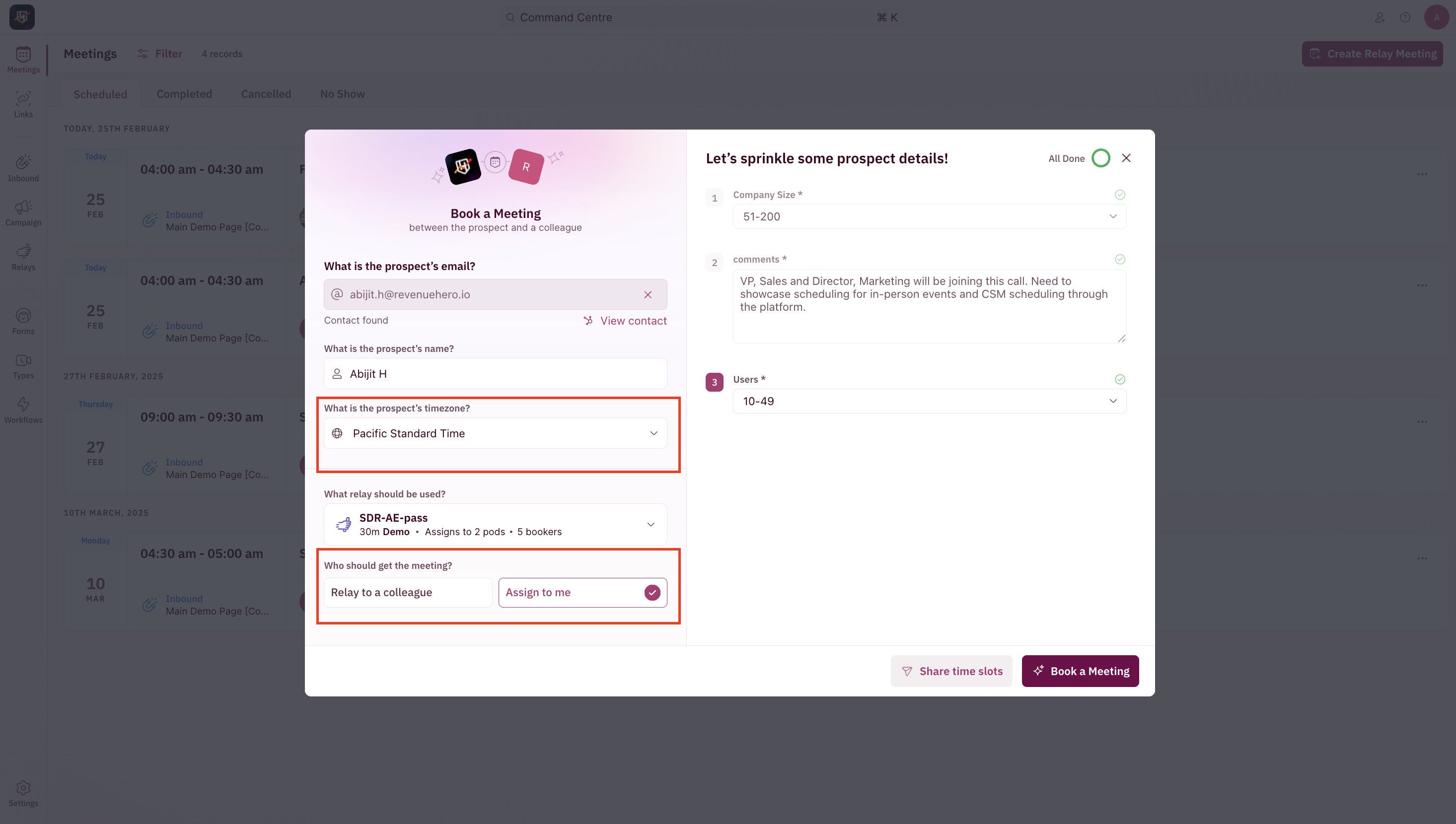Clear the prospect email with X icon
Viewport: 1456px width, 824px height.
pos(648,294)
